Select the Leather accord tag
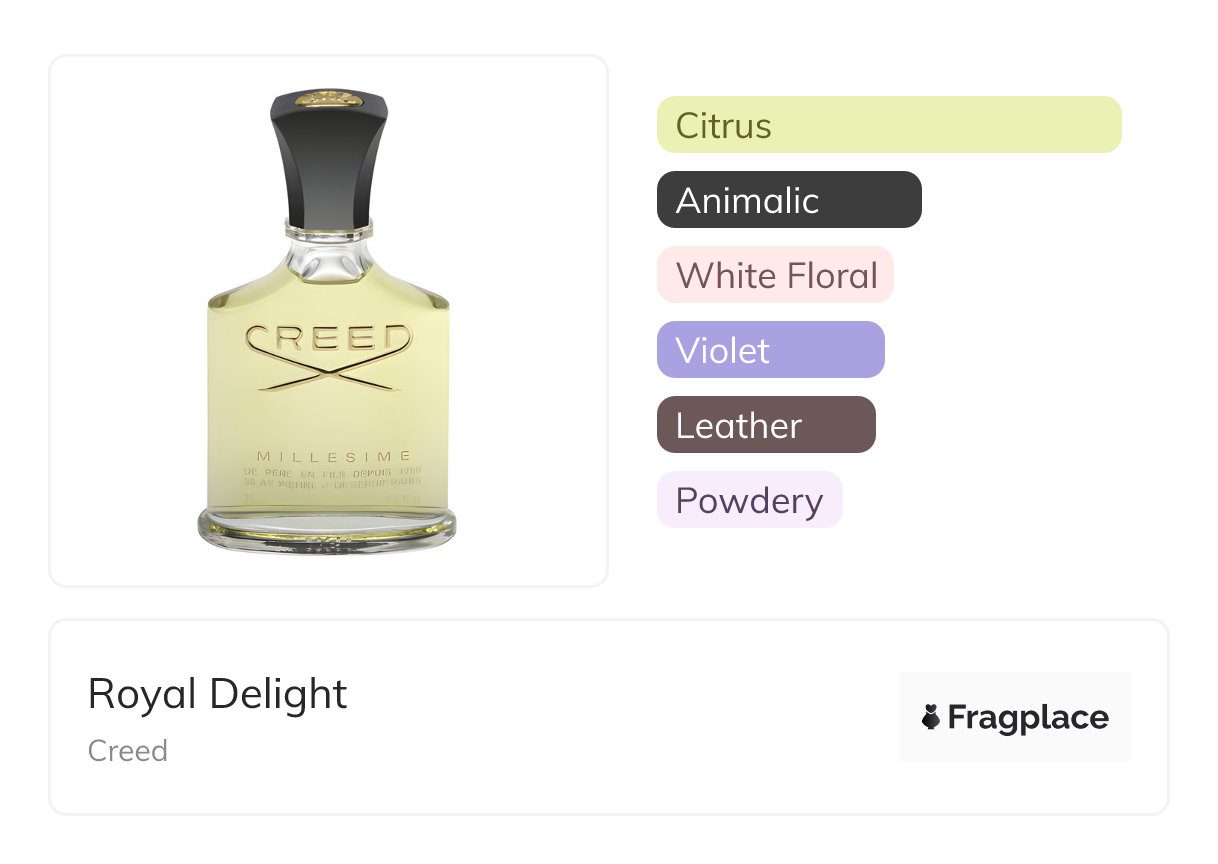The width and height of the screenshot is (1218, 864). (x=766, y=425)
